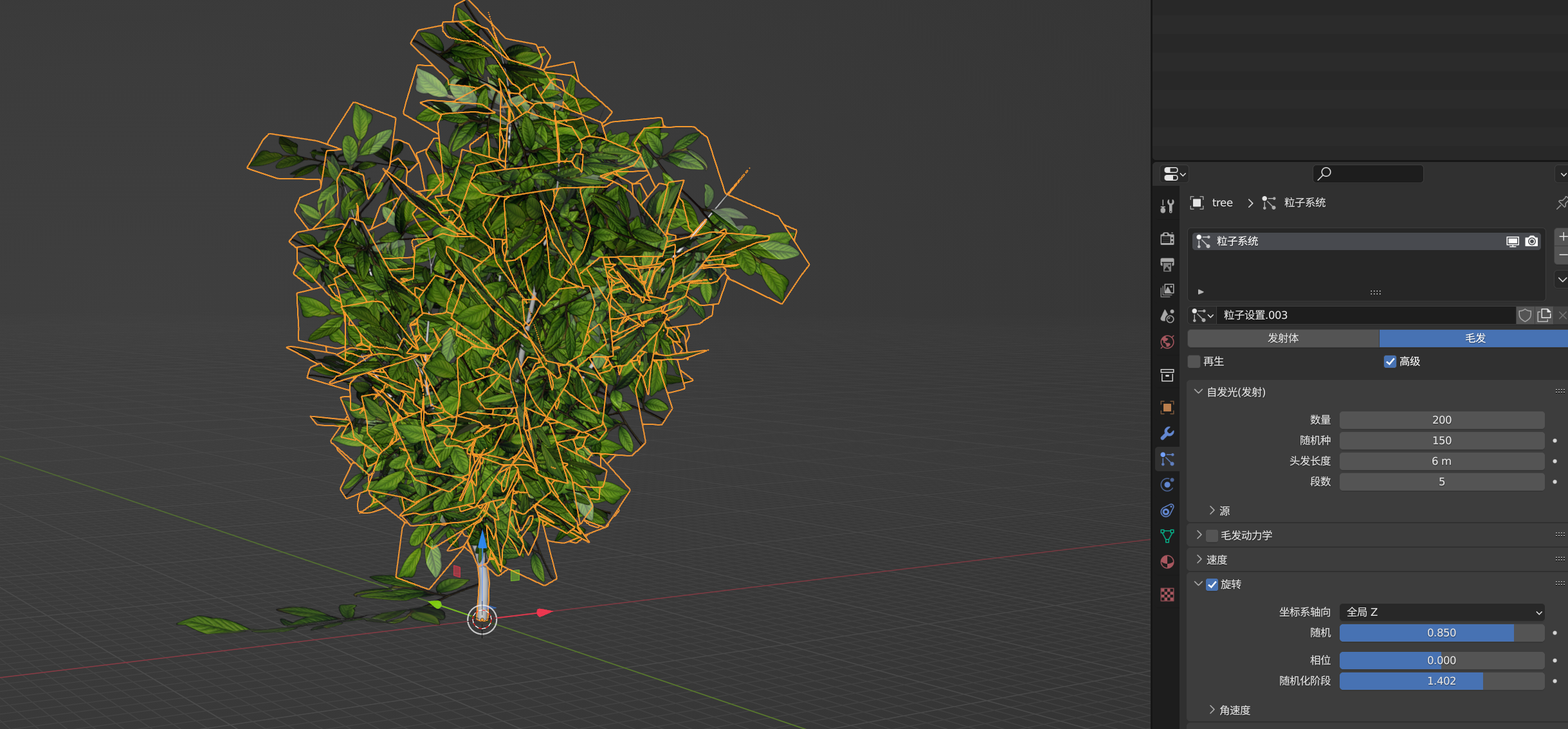Select the 毛发 tab

pos(1474,338)
